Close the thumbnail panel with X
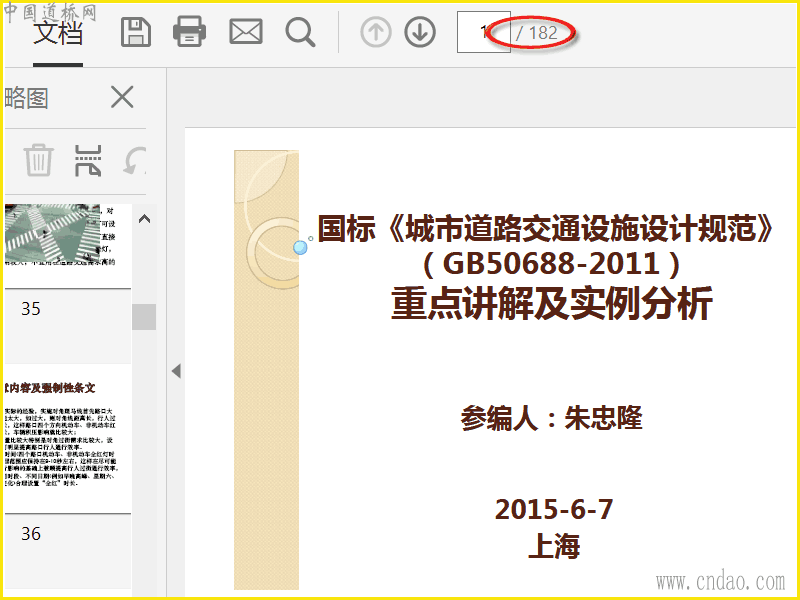Screen dimensions: 800x600 (x=122, y=97)
